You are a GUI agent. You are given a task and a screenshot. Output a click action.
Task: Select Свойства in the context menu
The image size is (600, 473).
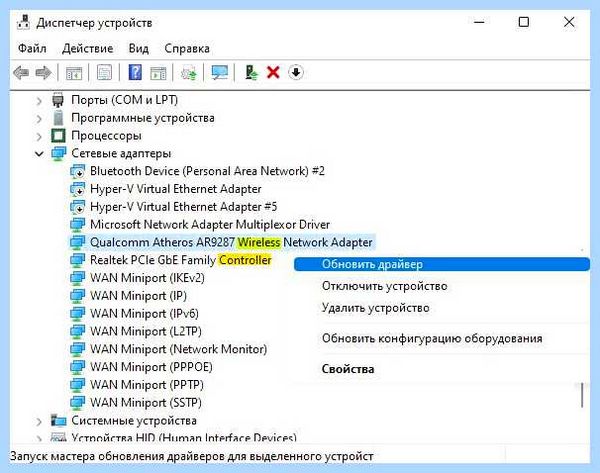(347, 369)
